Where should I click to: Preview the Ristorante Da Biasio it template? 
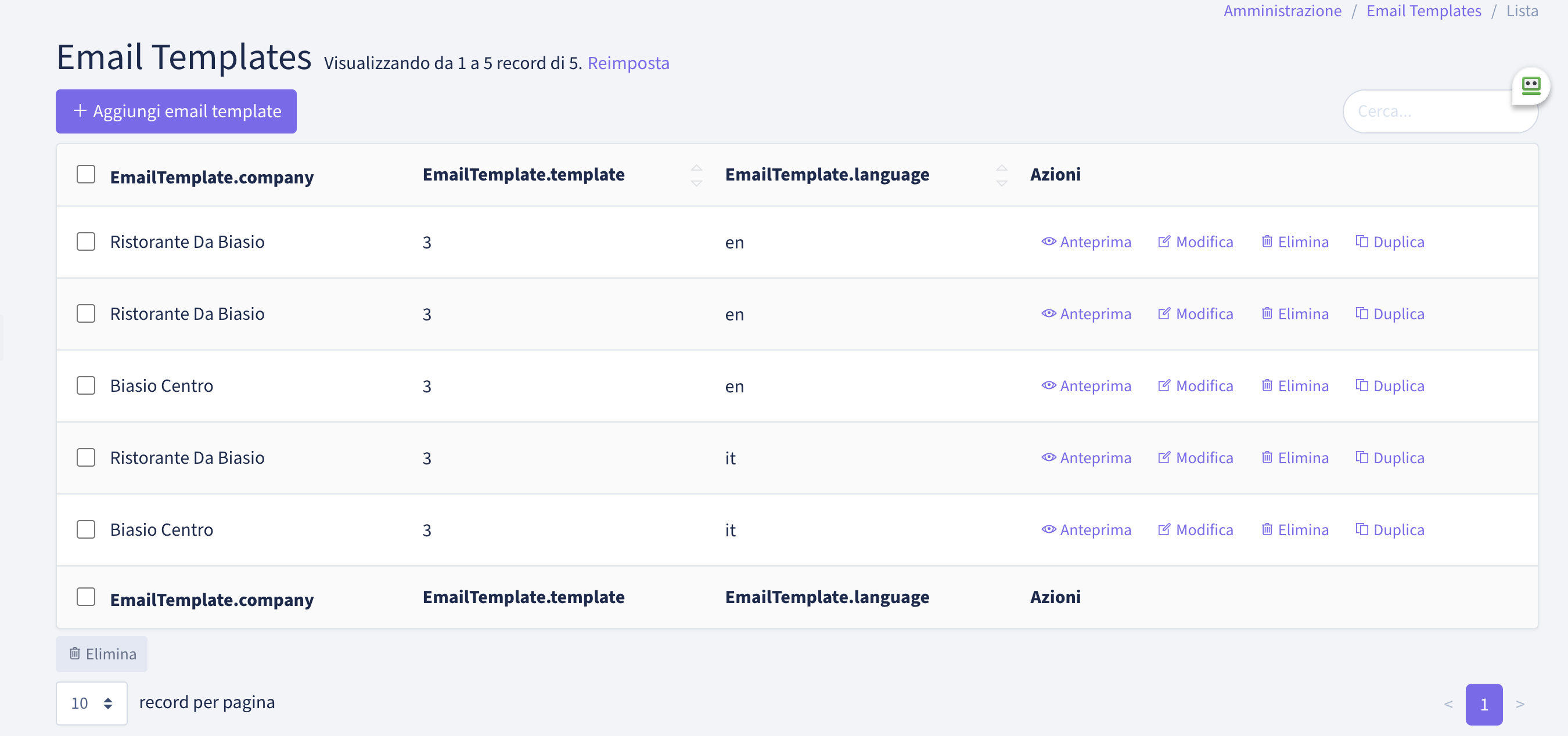click(x=1086, y=457)
